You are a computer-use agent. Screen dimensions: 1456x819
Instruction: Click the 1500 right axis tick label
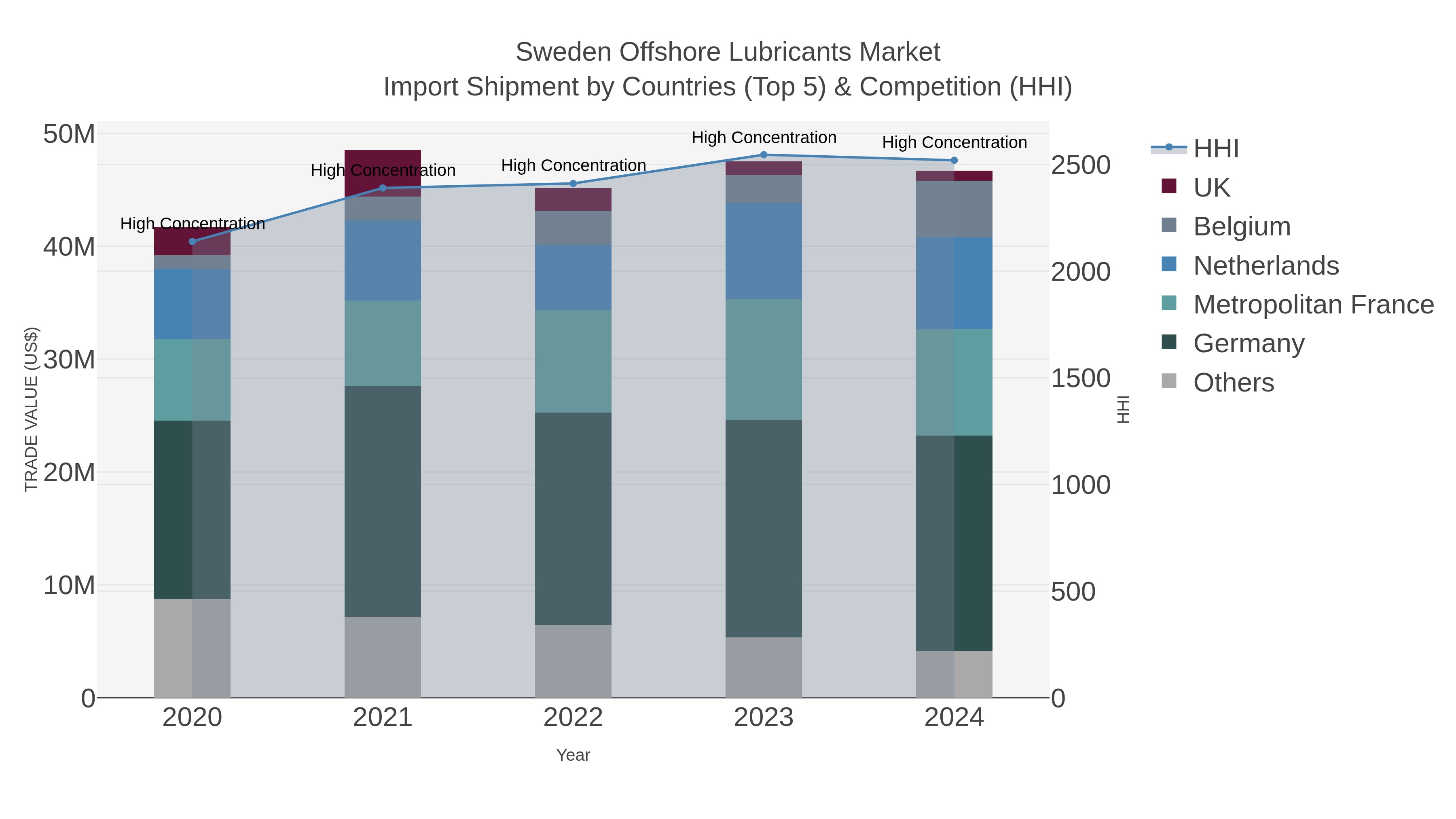tap(1081, 379)
